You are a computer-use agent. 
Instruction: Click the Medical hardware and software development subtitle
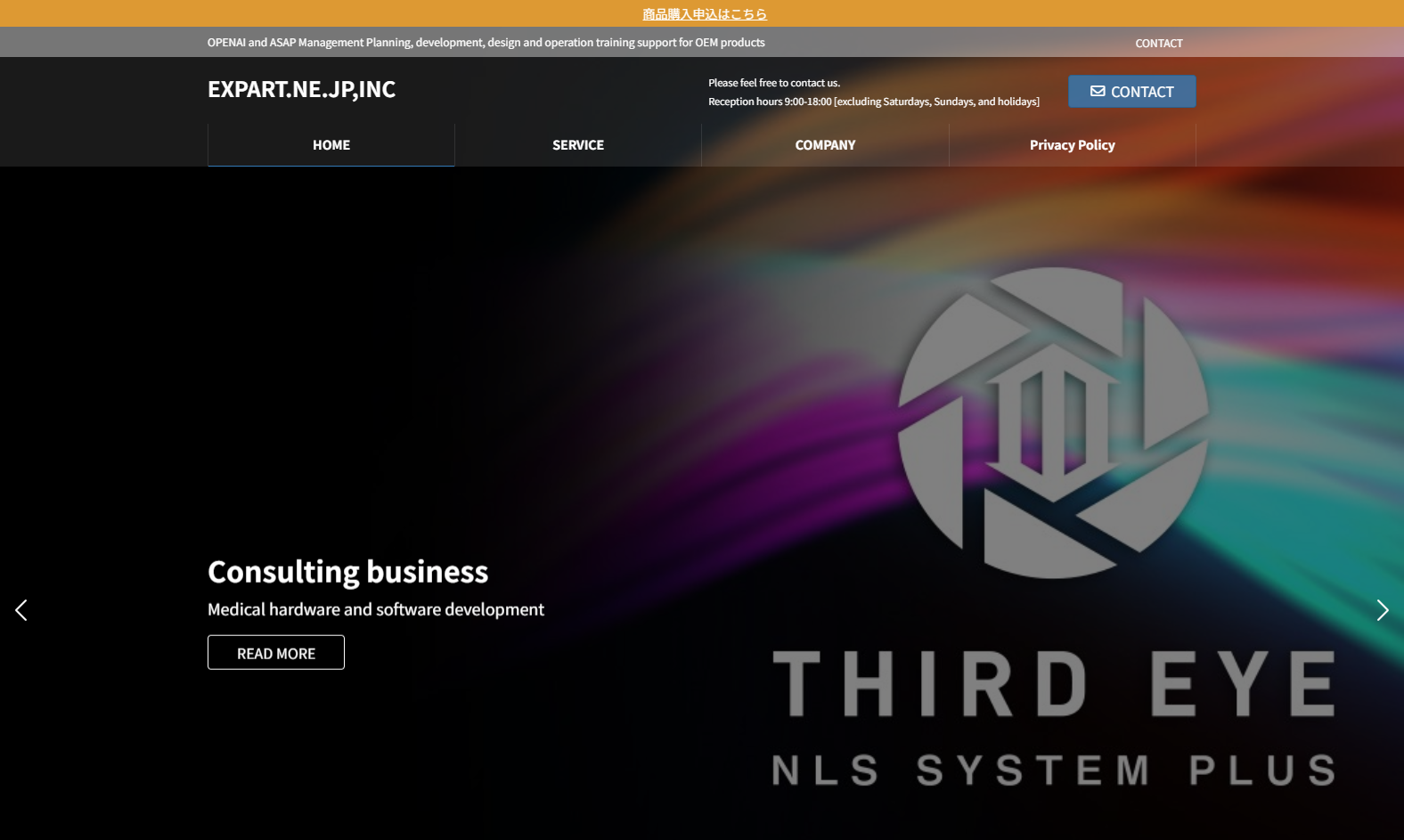(375, 609)
